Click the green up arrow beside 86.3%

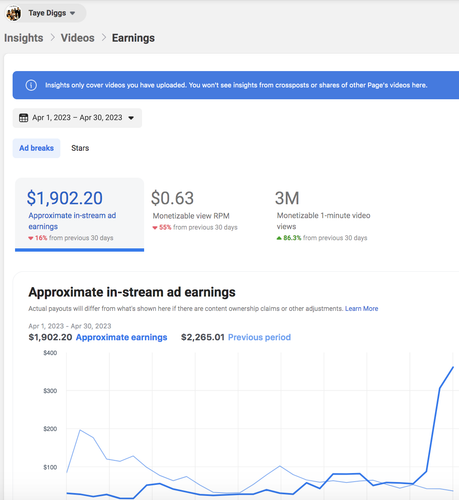click(279, 238)
